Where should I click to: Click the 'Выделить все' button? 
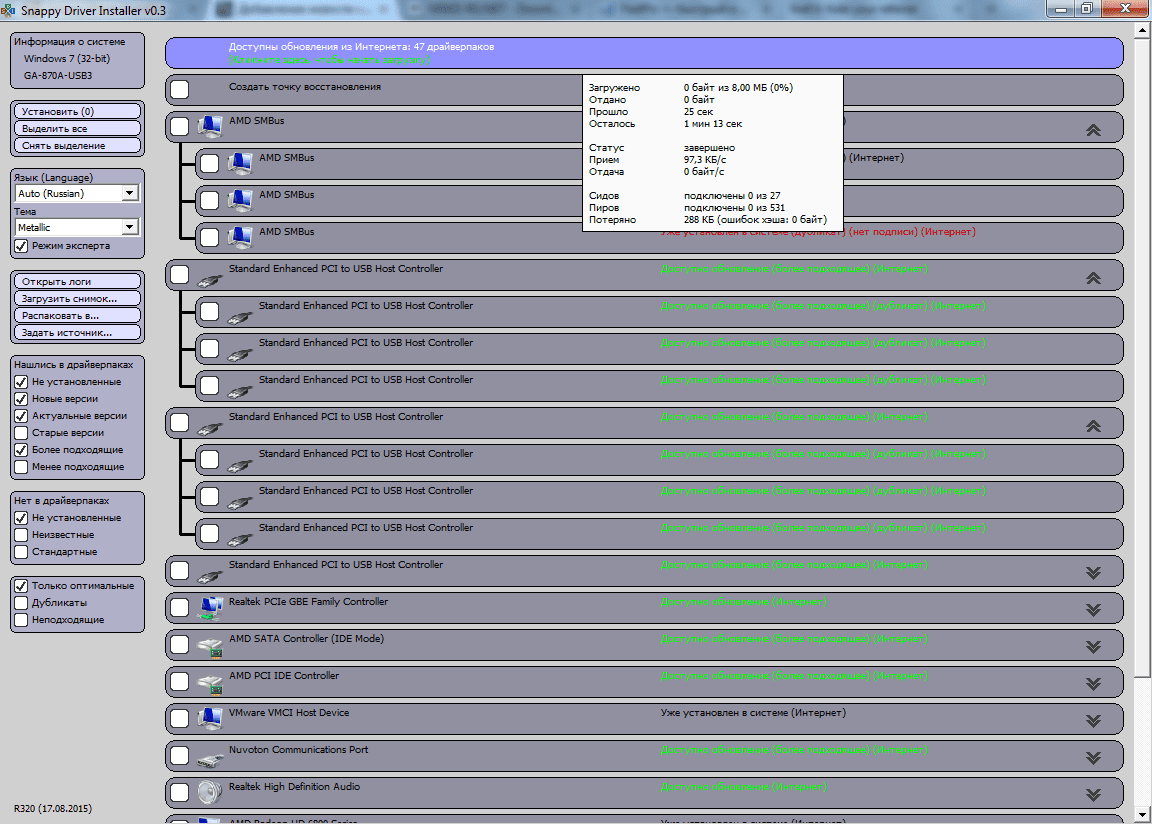coord(77,129)
